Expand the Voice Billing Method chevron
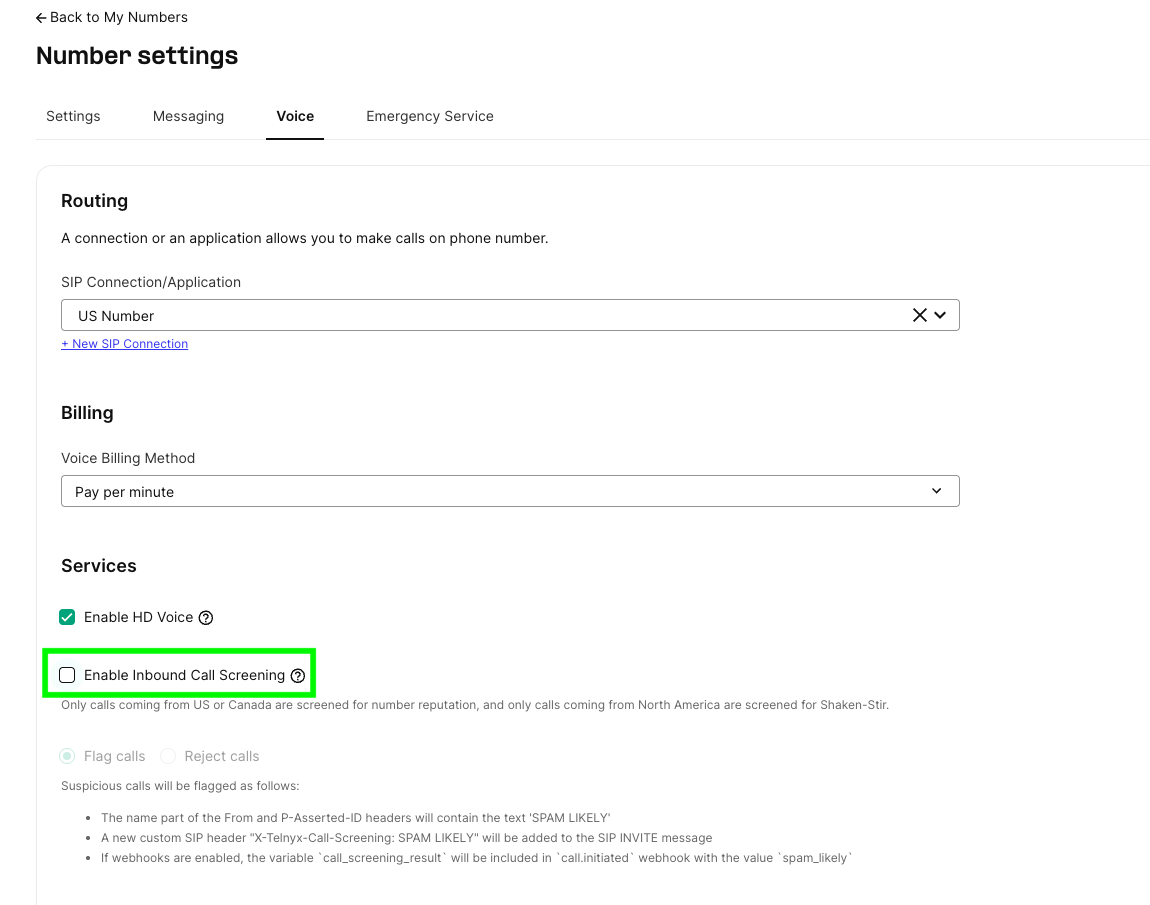 click(937, 491)
